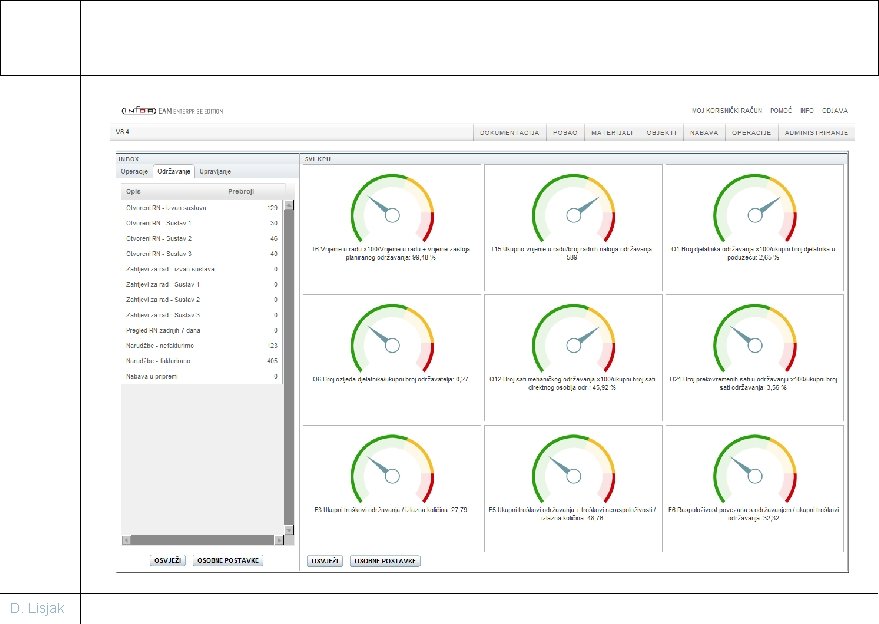
Task: Open MOJ KORISNIČKI RAČUN link
Action: (x=727, y=111)
